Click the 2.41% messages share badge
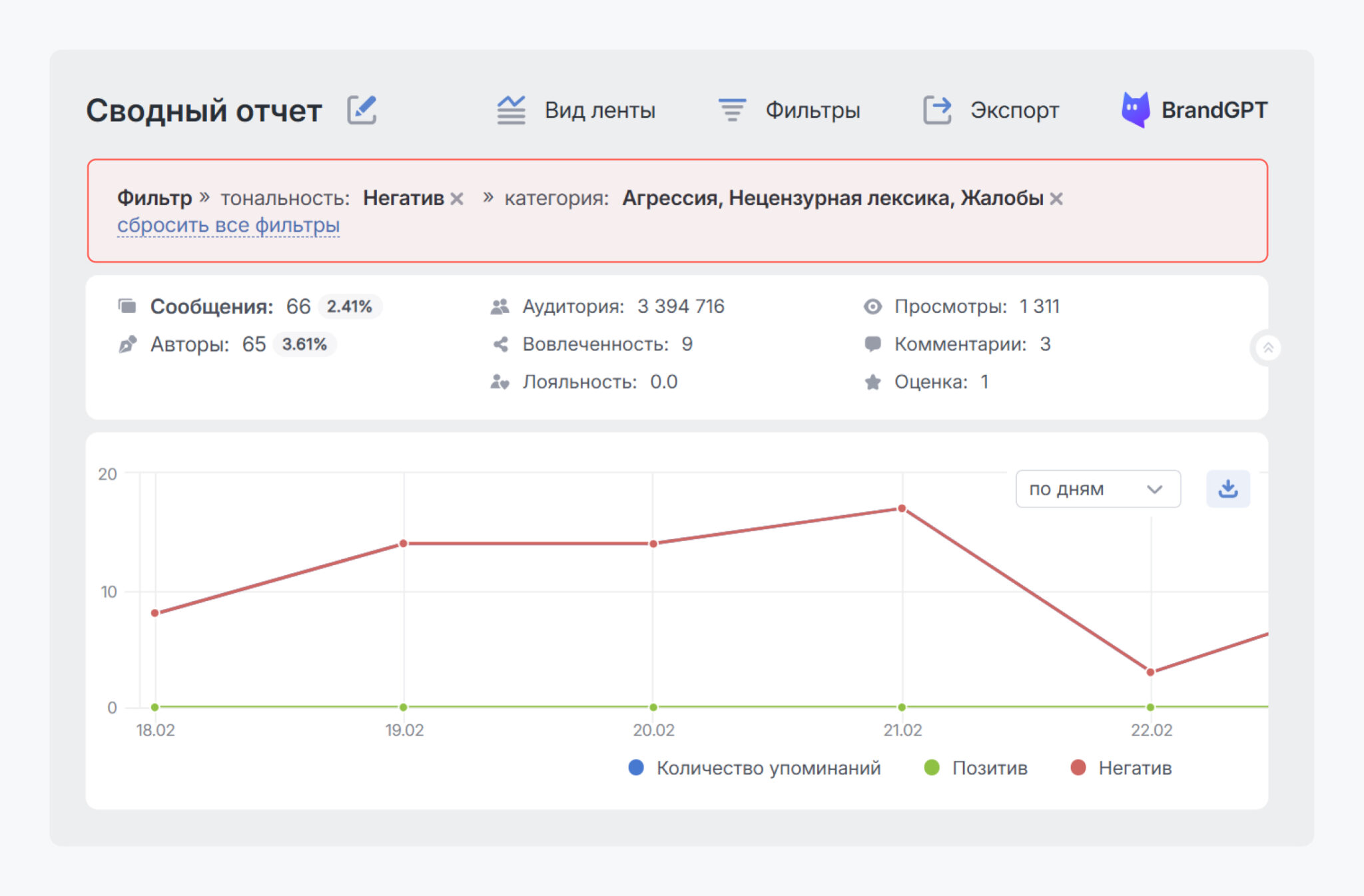This screenshot has height=896, width=1364. pos(349,306)
